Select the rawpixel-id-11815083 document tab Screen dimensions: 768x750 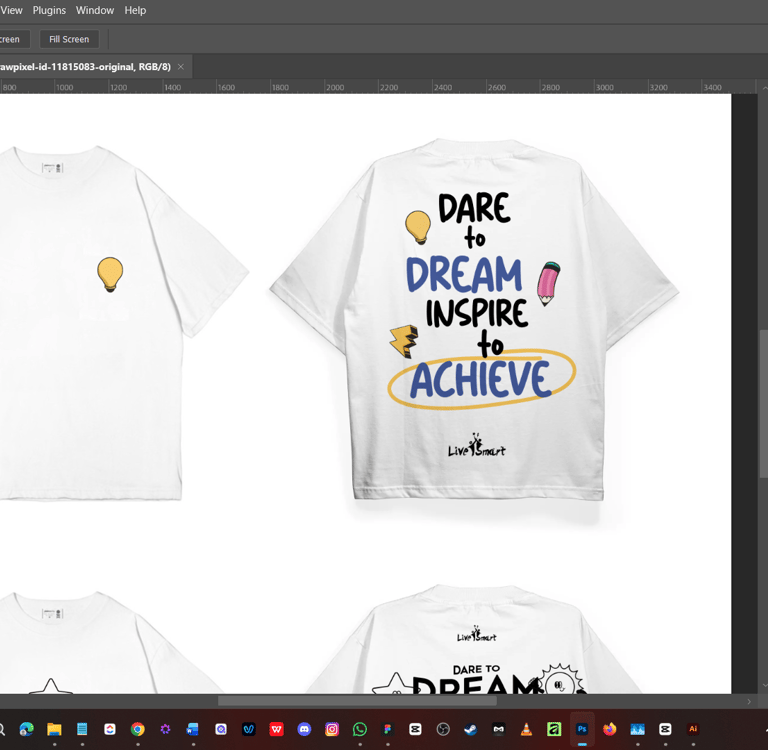point(85,67)
